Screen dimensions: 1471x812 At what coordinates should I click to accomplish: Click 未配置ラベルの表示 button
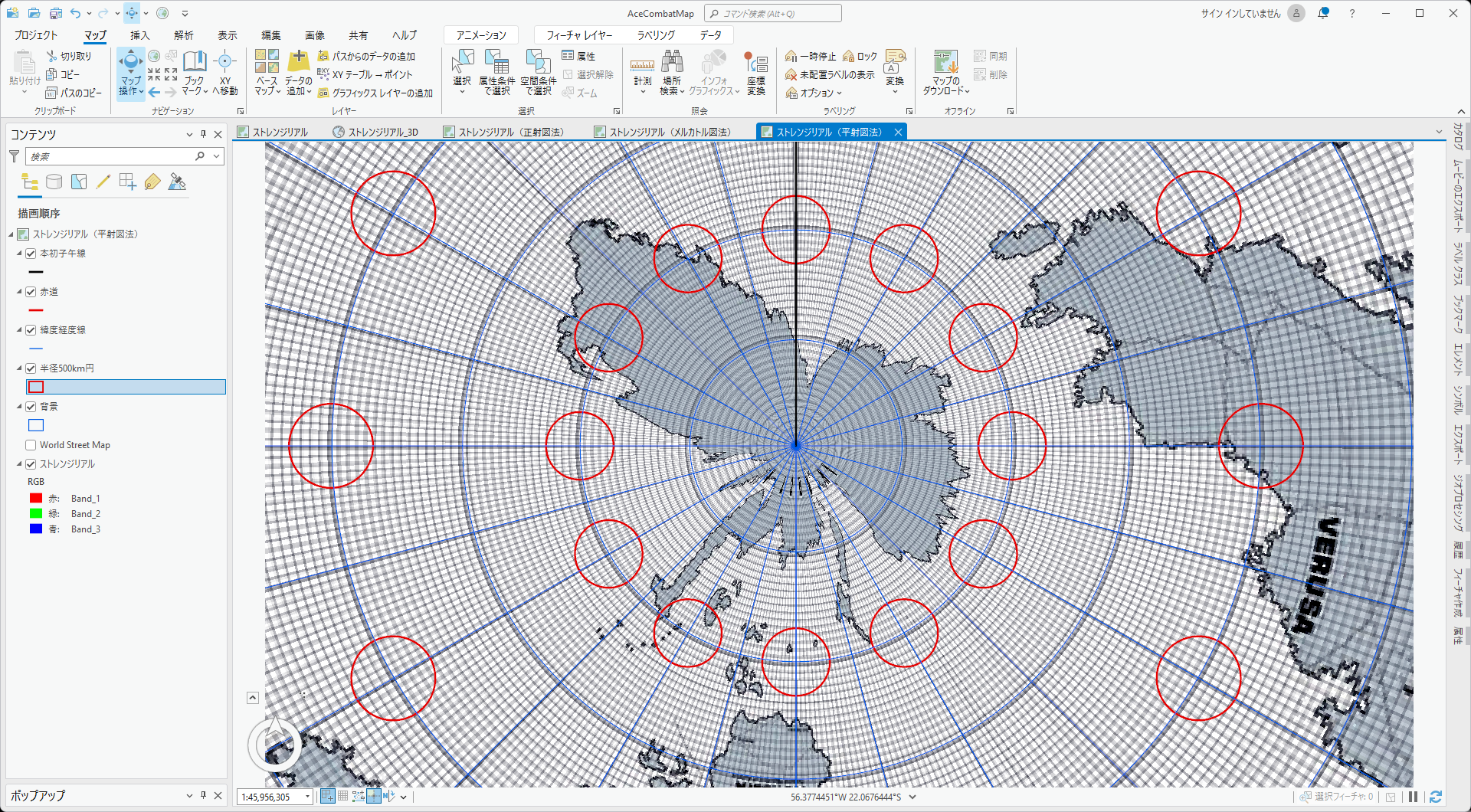pyautogui.click(x=830, y=74)
